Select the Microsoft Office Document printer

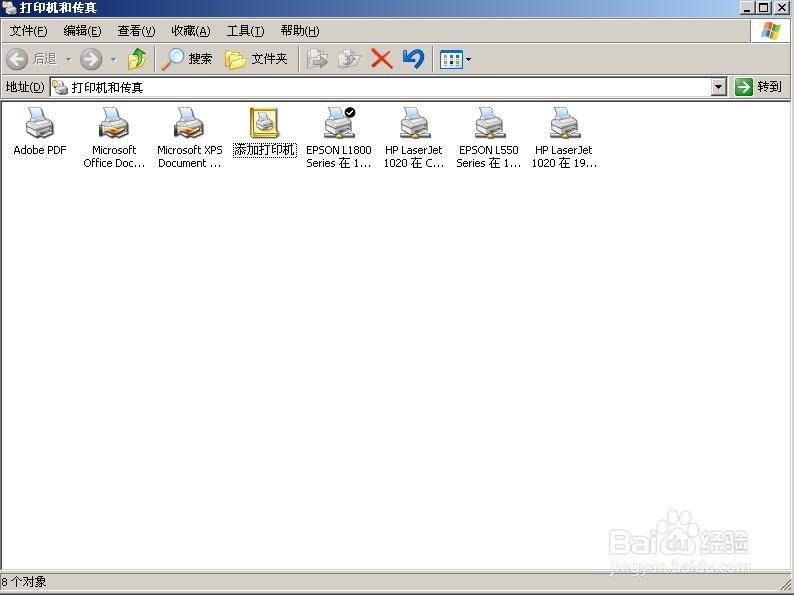(x=114, y=123)
